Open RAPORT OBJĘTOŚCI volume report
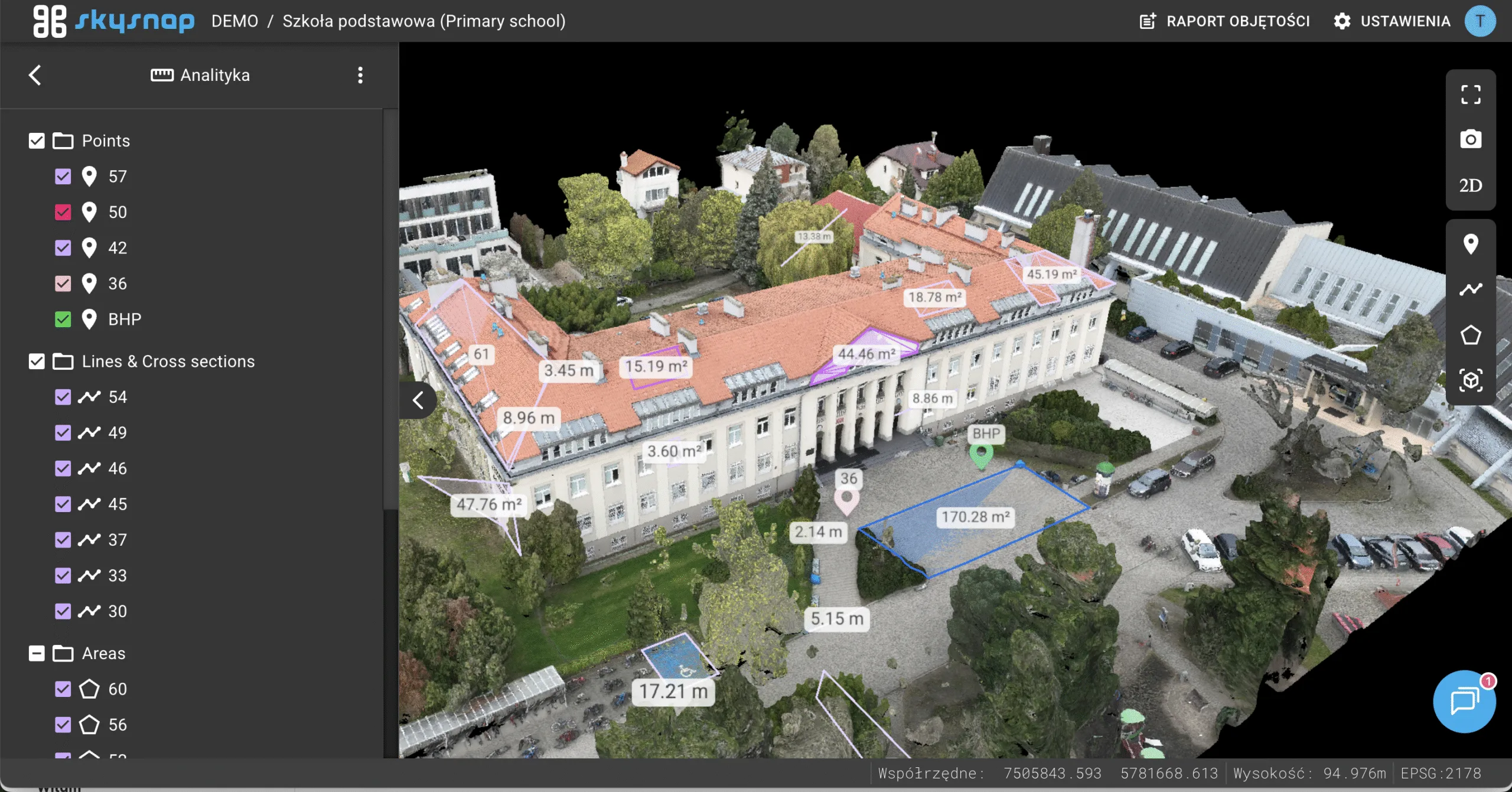Image resolution: width=1512 pixels, height=792 pixels. (1224, 21)
